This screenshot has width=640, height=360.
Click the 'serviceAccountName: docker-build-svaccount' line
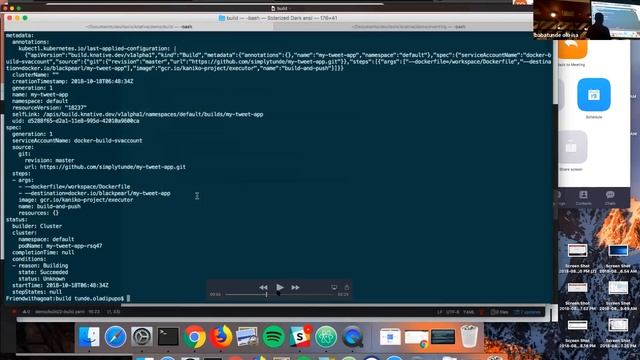coord(77,140)
